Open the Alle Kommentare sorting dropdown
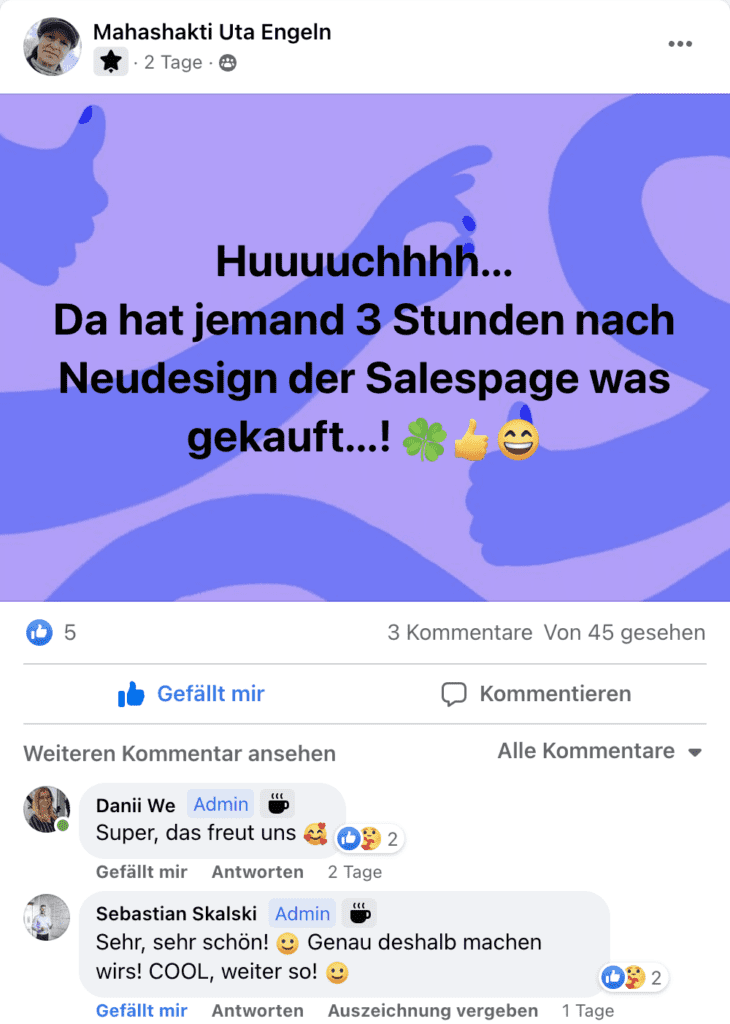 coord(600,751)
